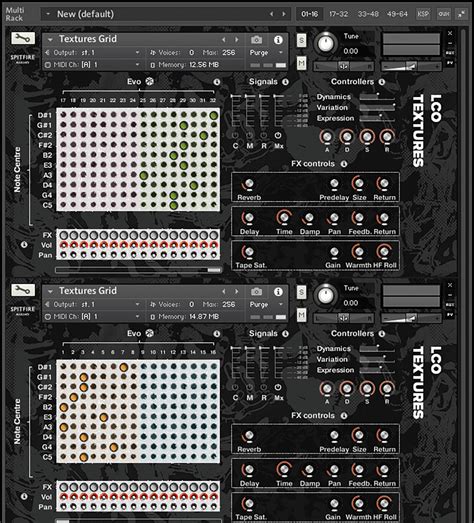Select previous preset arrow in top instrument header
474x523 pixels.
point(223,40)
